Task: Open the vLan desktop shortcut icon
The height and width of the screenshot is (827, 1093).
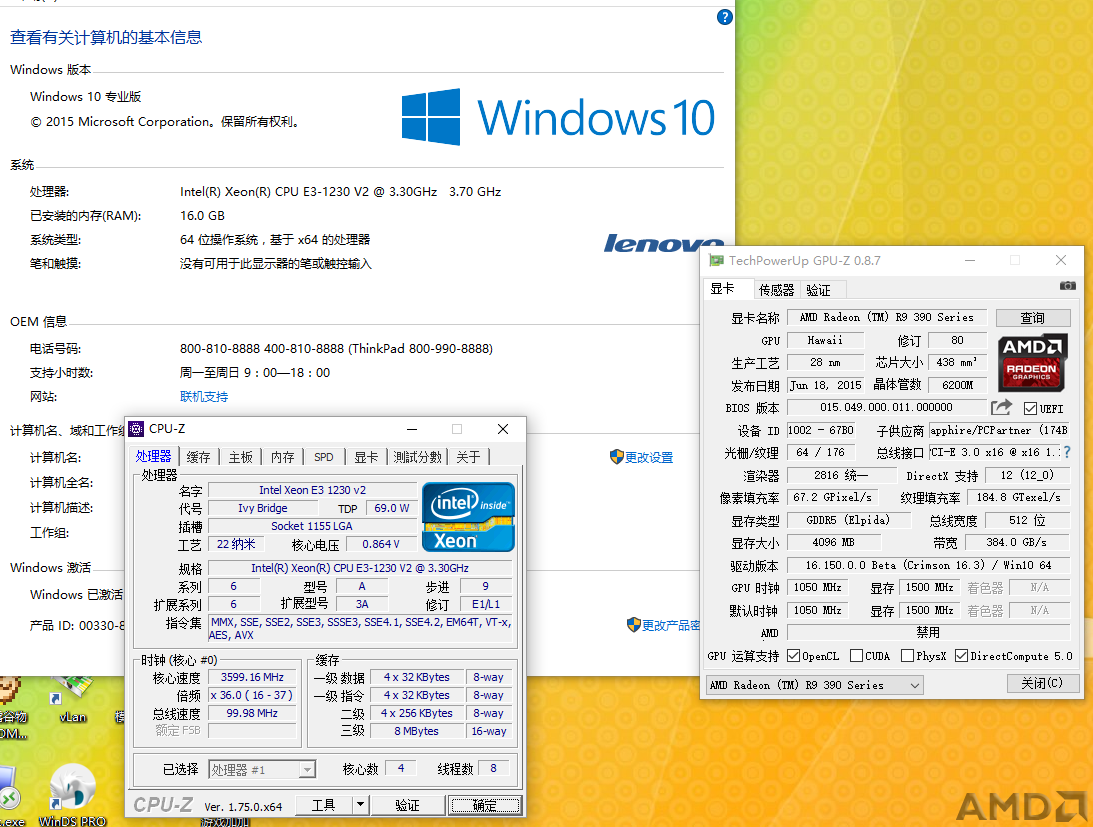Action: [x=72, y=699]
